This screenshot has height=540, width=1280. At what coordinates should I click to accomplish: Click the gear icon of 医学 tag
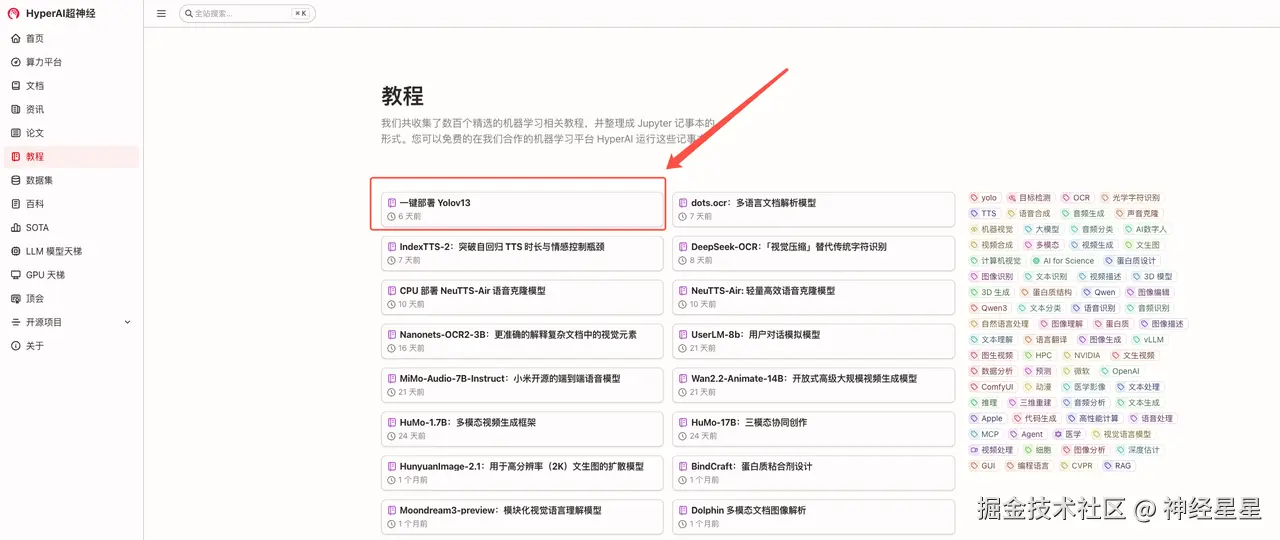(x=1058, y=435)
